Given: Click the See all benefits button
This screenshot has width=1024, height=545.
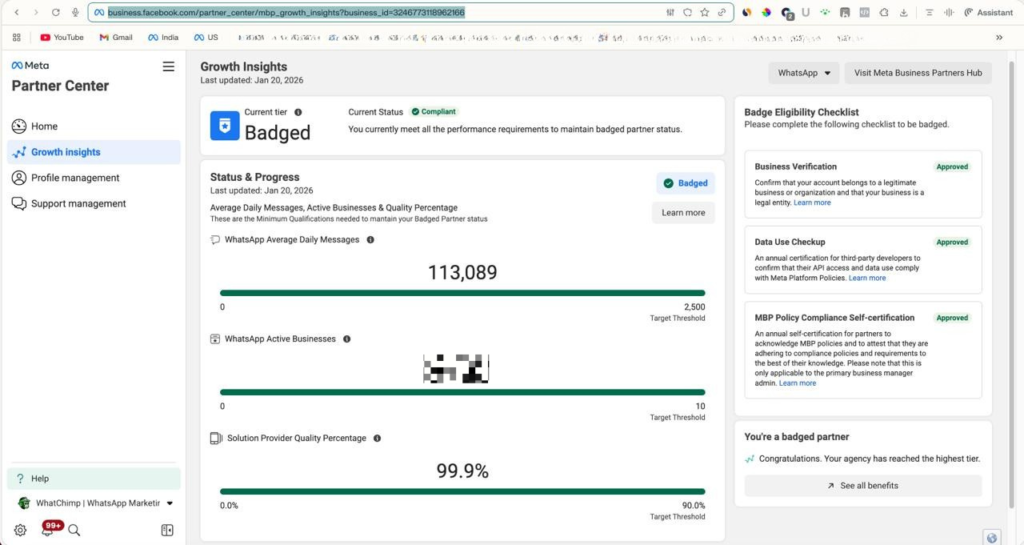Looking at the screenshot, I should pyautogui.click(x=862, y=486).
